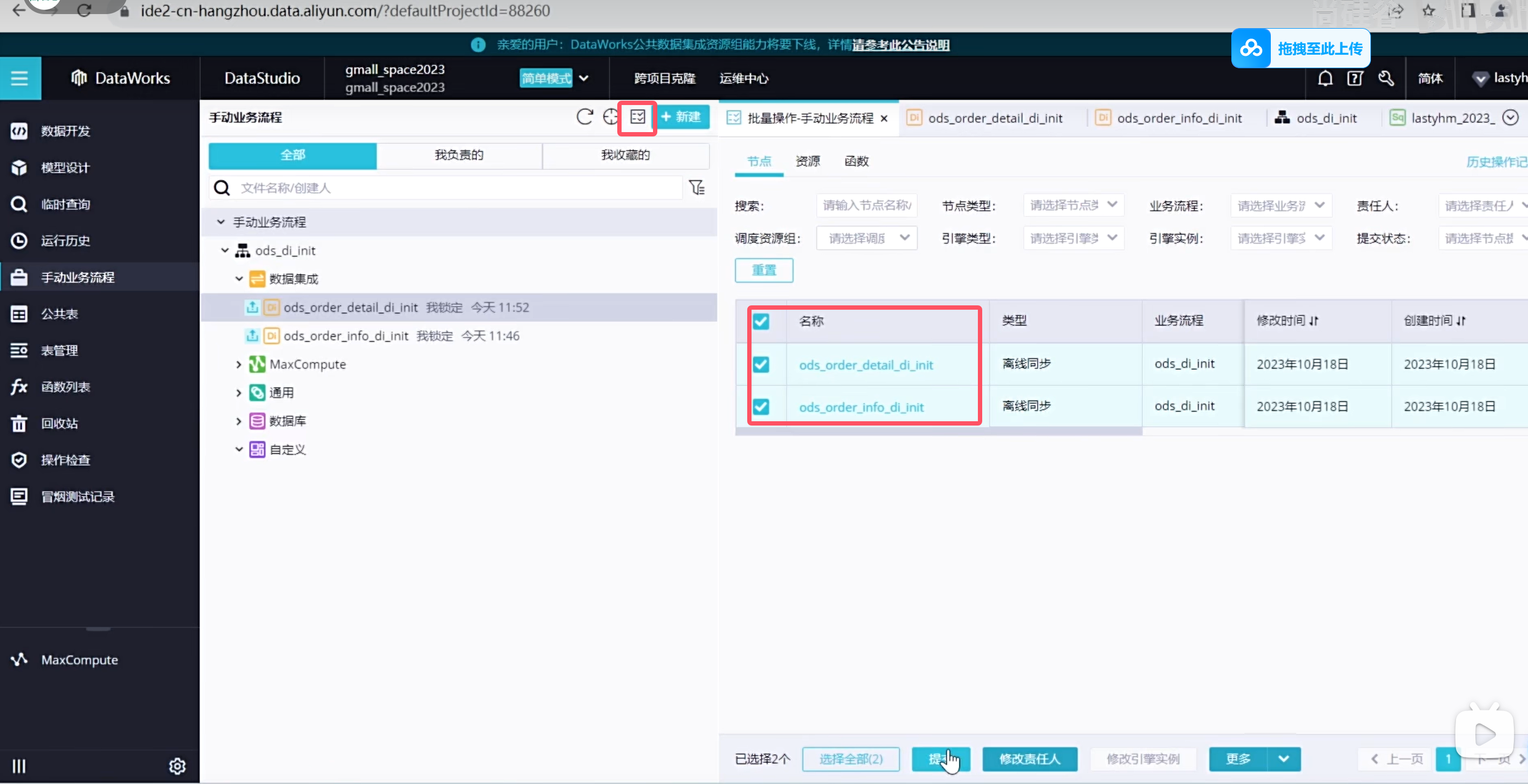
Task: Click the locate target icon in panel header
Action: pyautogui.click(x=610, y=117)
